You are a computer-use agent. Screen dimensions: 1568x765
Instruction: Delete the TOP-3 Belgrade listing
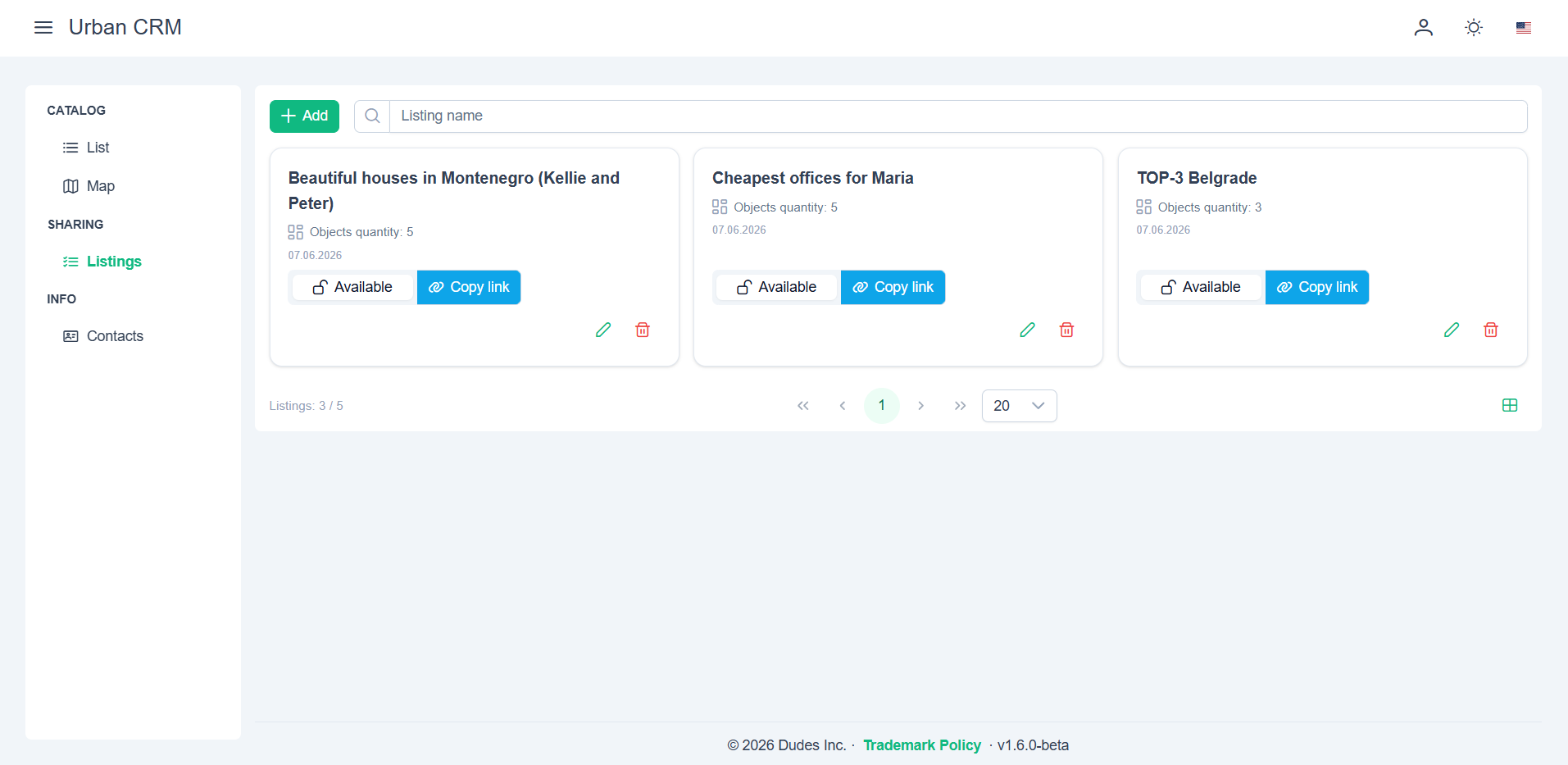[x=1491, y=330]
